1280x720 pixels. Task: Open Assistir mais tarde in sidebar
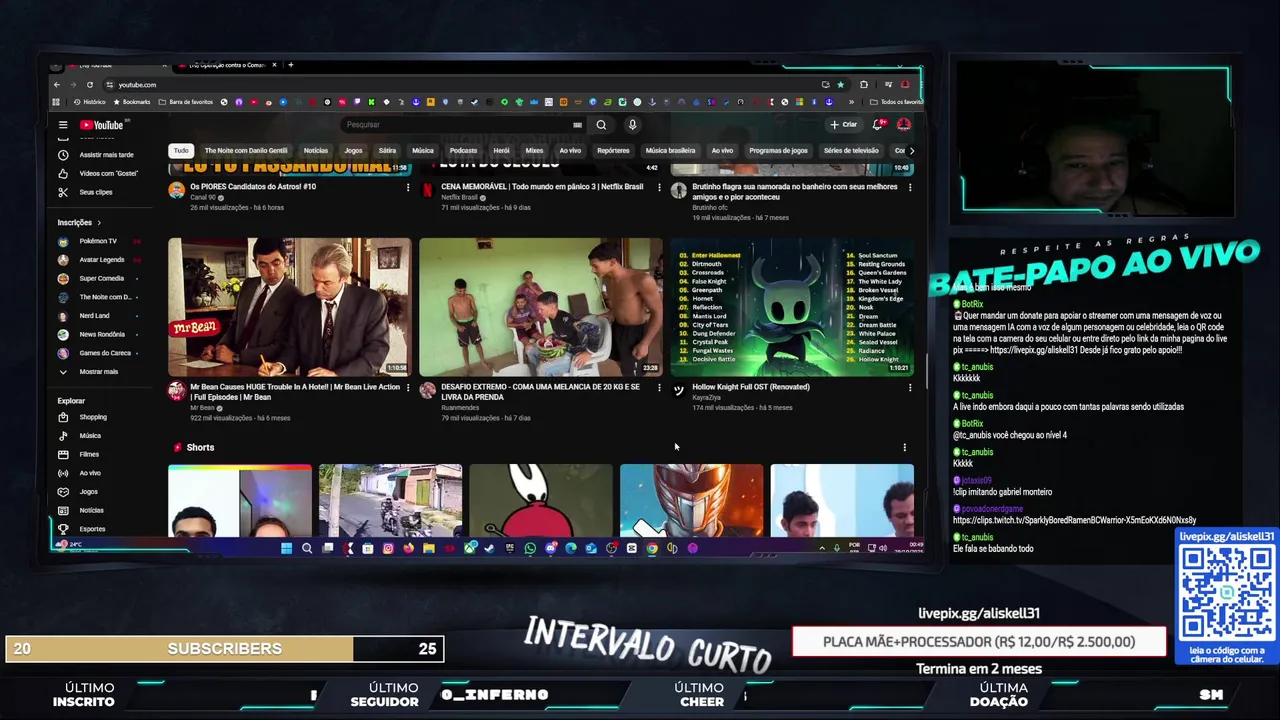pos(96,155)
